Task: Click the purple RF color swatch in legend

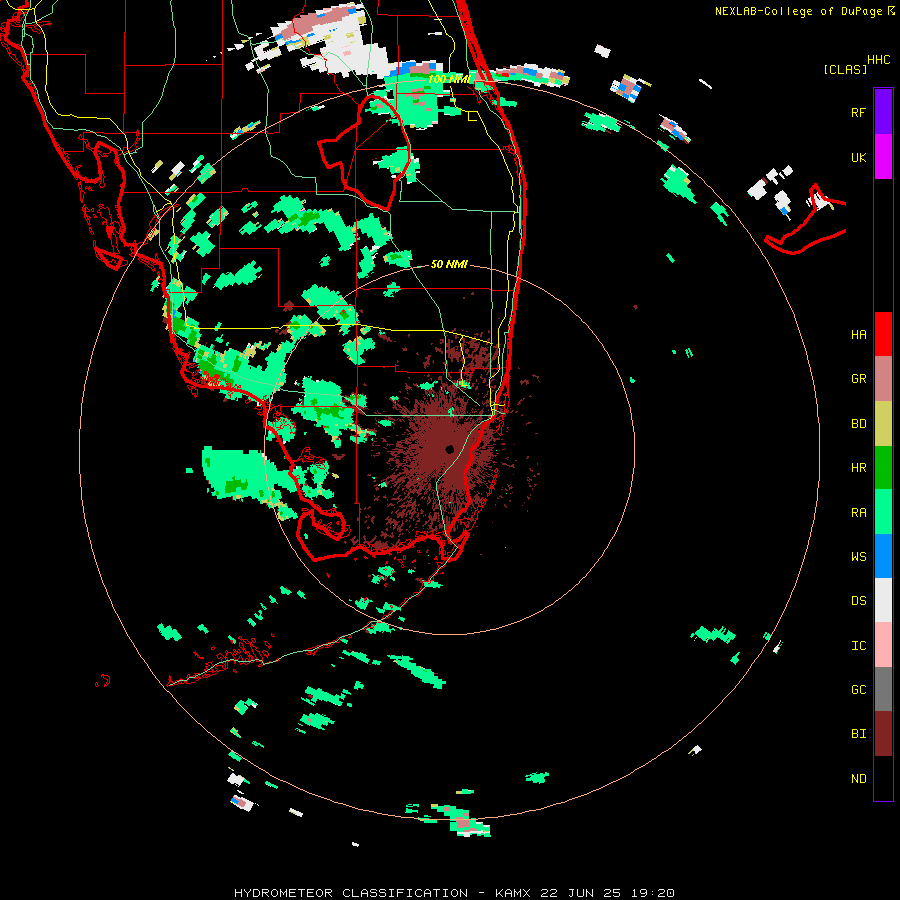Action: click(883, 112)
